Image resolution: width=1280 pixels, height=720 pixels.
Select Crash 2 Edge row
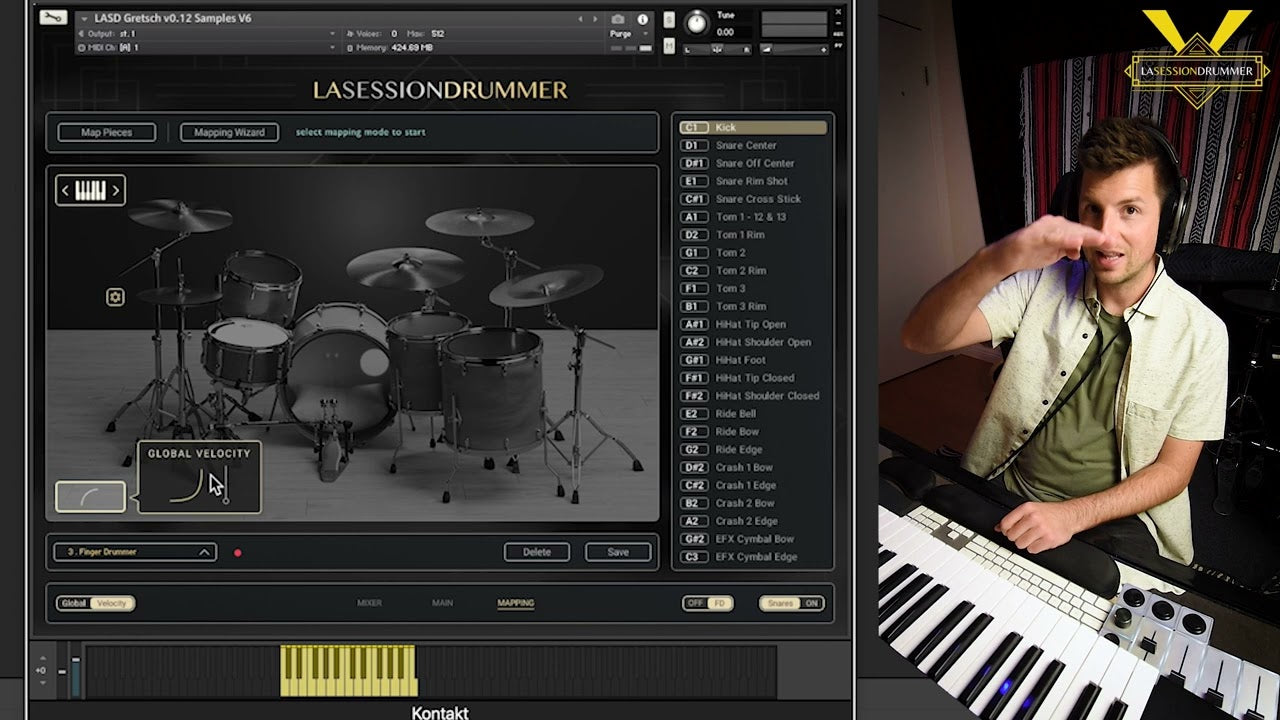(x=753, y=521)
